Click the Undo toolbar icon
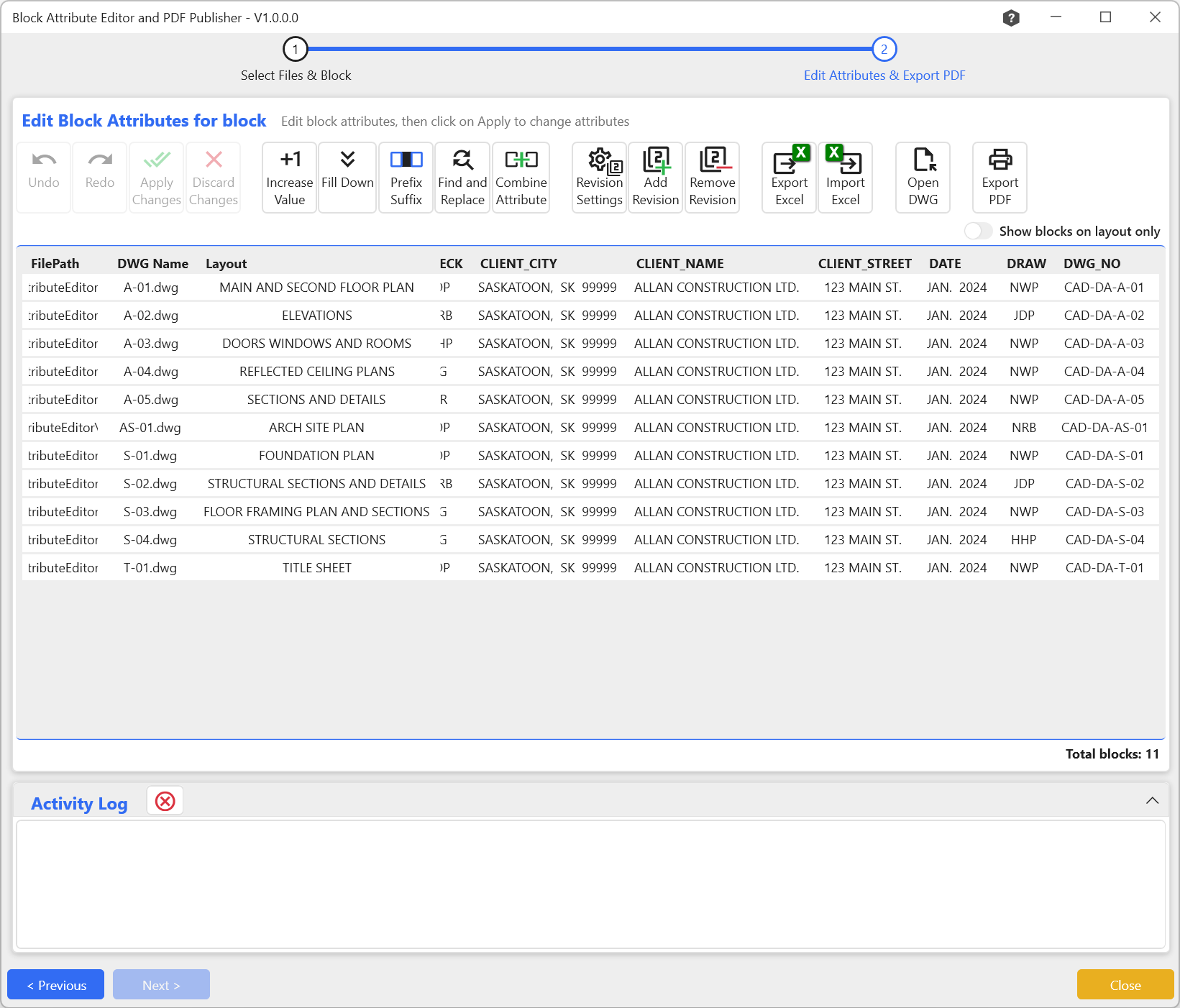This screenshot has height=1008, width=1180. (x=44, y=178)
